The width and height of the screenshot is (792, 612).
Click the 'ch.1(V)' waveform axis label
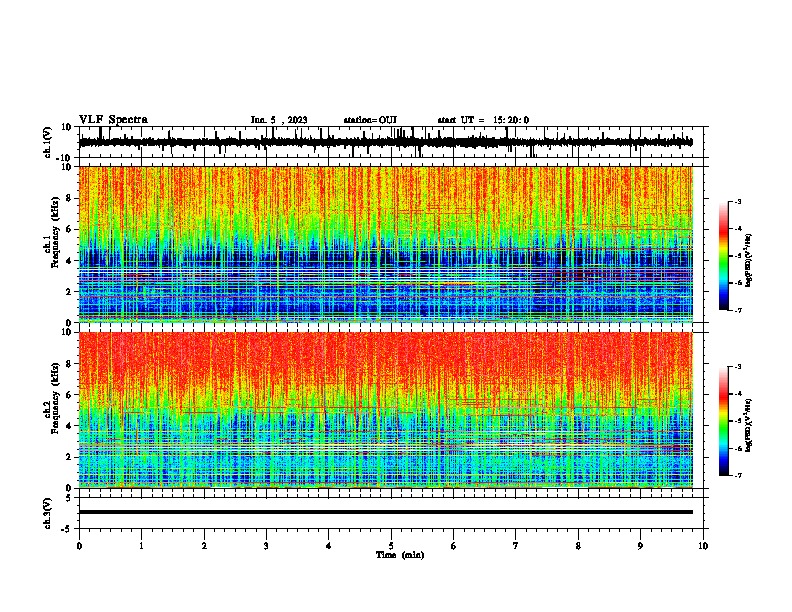coord(48,142)
